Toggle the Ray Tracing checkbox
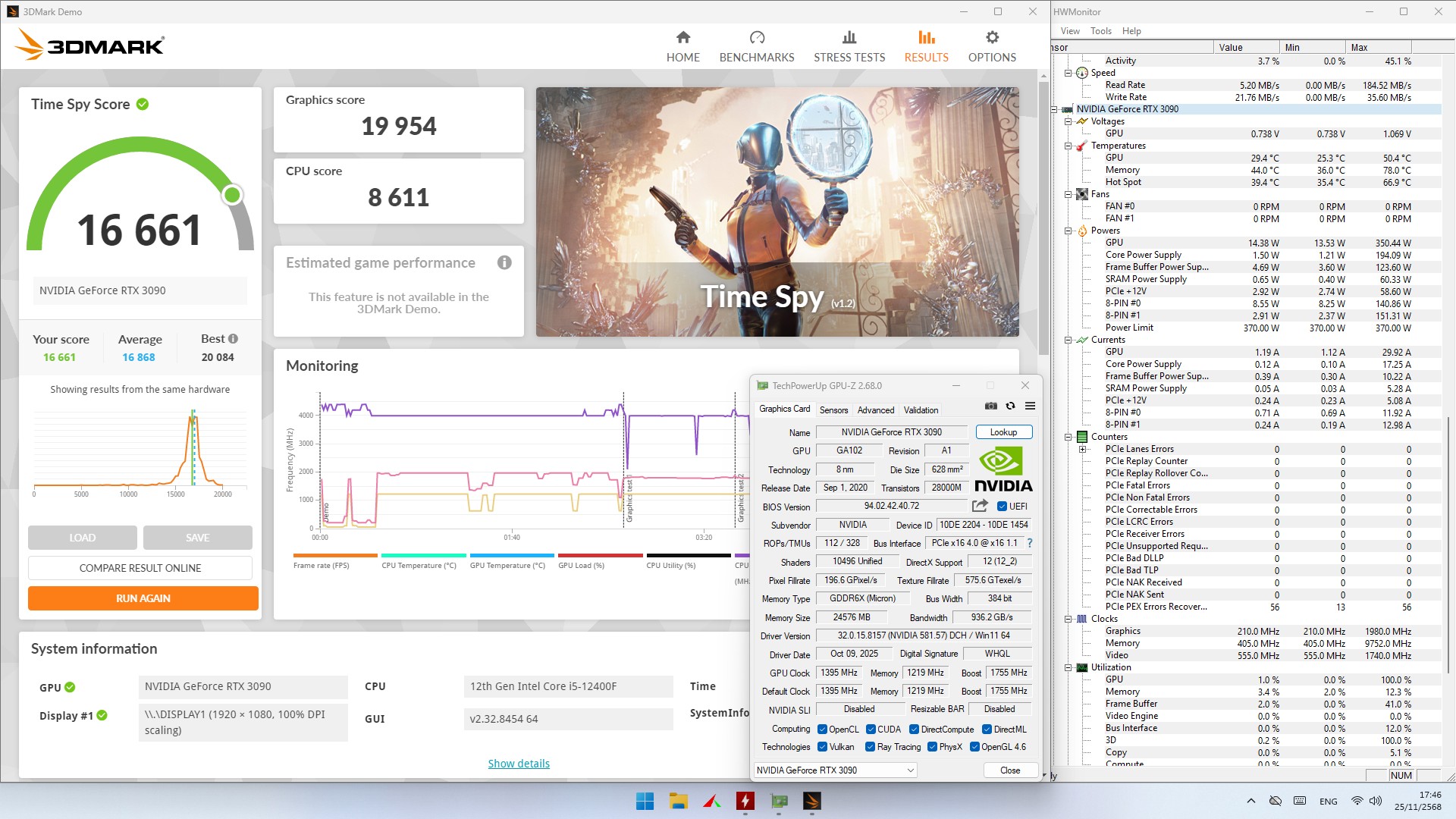This screenshot has height=819, width=1456. pos(871,747)
